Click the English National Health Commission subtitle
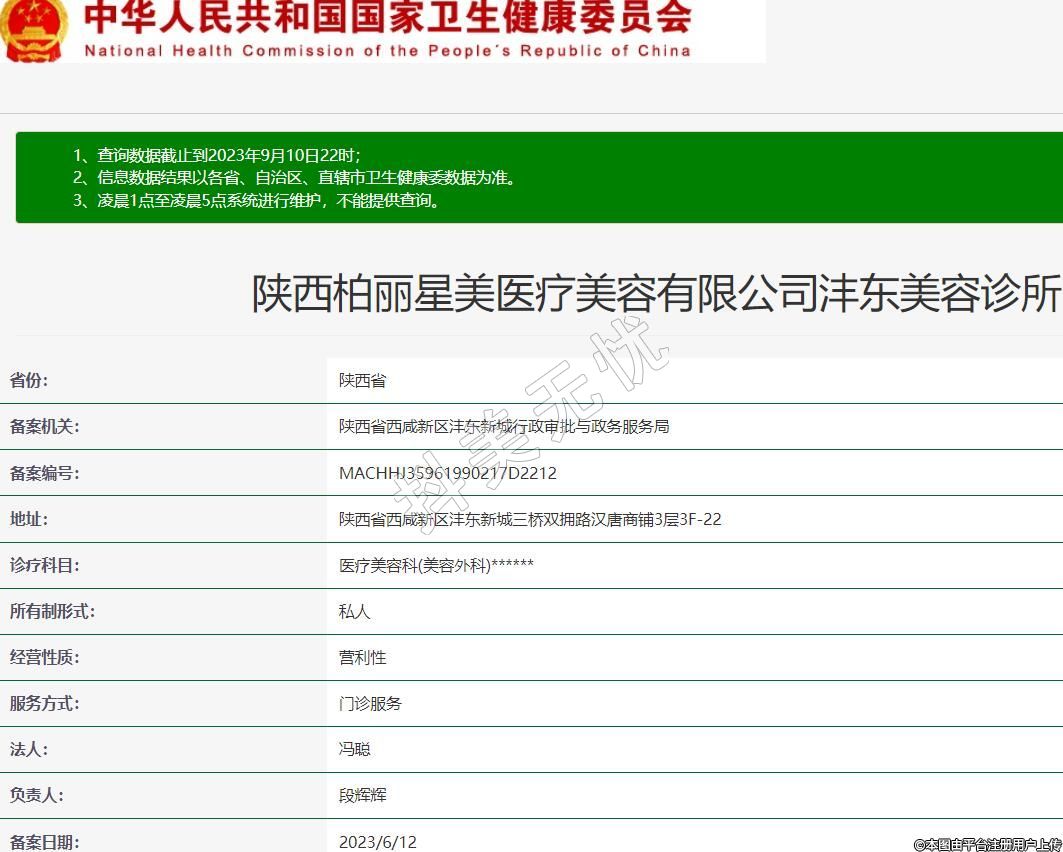The height and width of the screenshot is (852, 1063). click(x=387, y=50)
